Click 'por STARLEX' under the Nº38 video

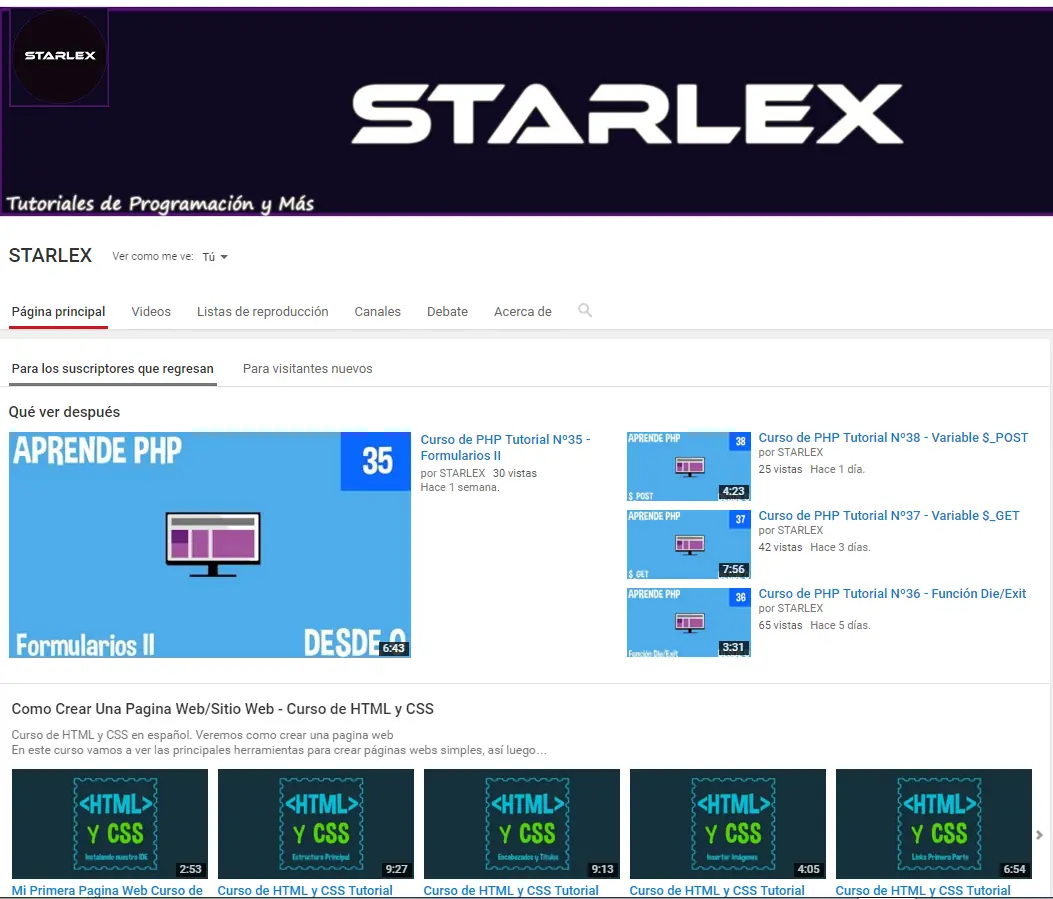(790, 453)
